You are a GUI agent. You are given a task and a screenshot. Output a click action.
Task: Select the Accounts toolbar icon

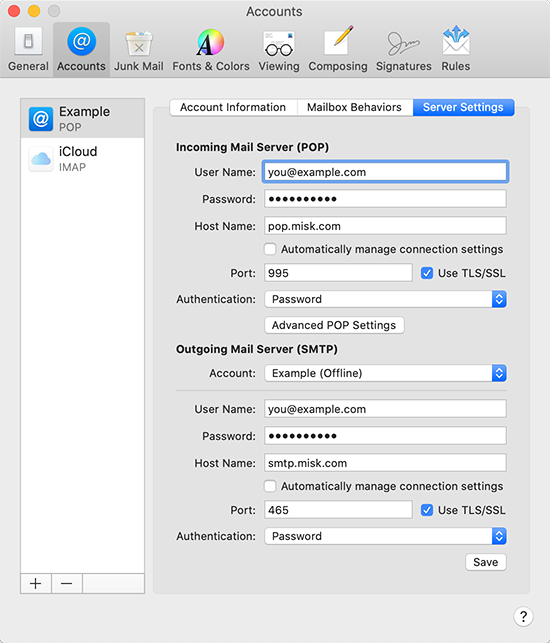coord(81,49)
